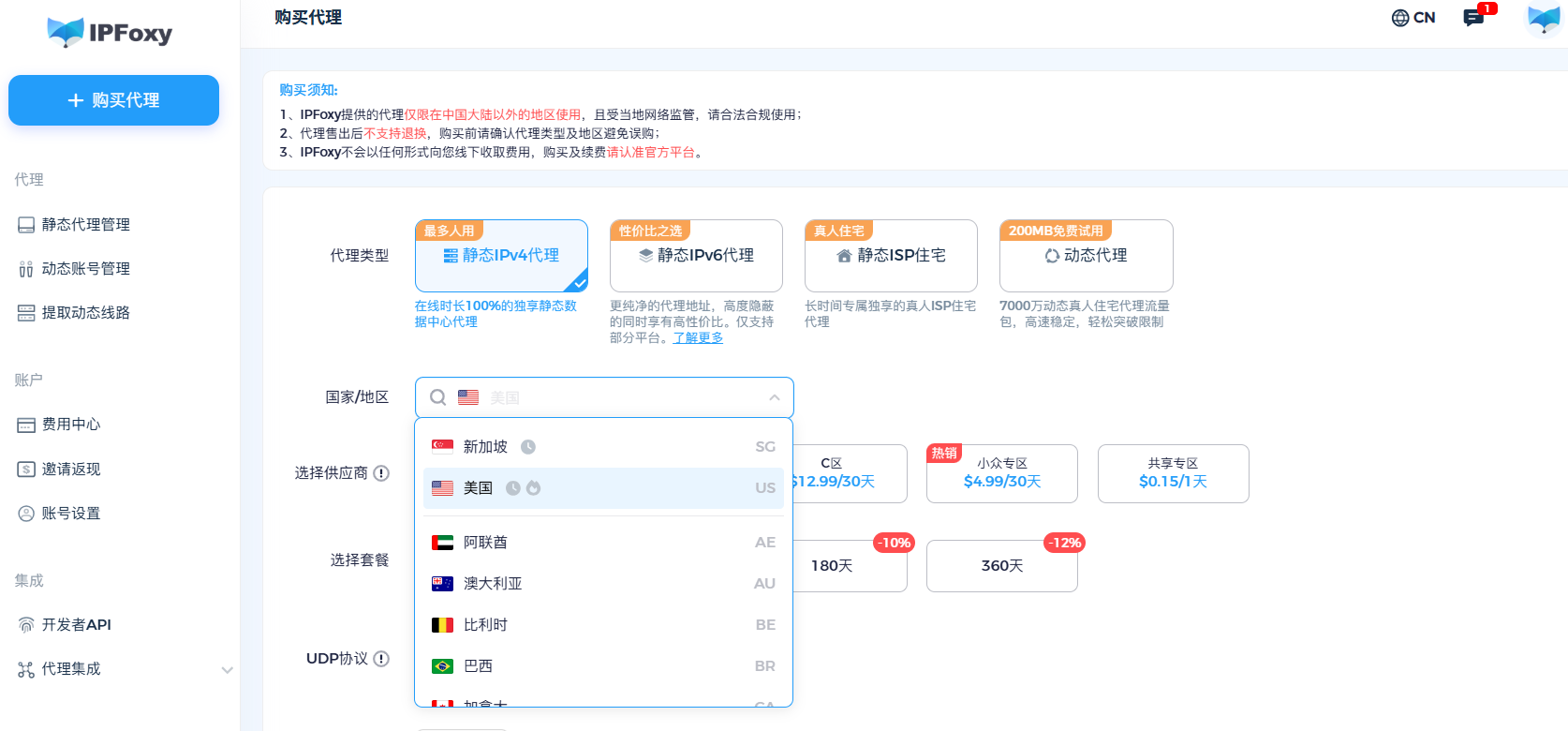Open the 了解更多 link under IPv6
This screenshot has height=731, width=1568.
(x=698, y=337)
